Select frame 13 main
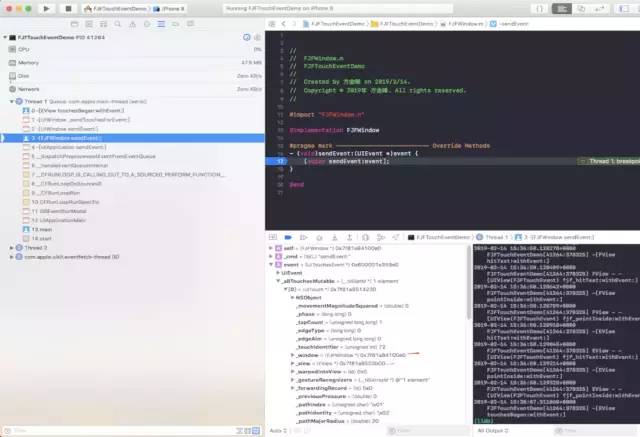 point(132,229)
